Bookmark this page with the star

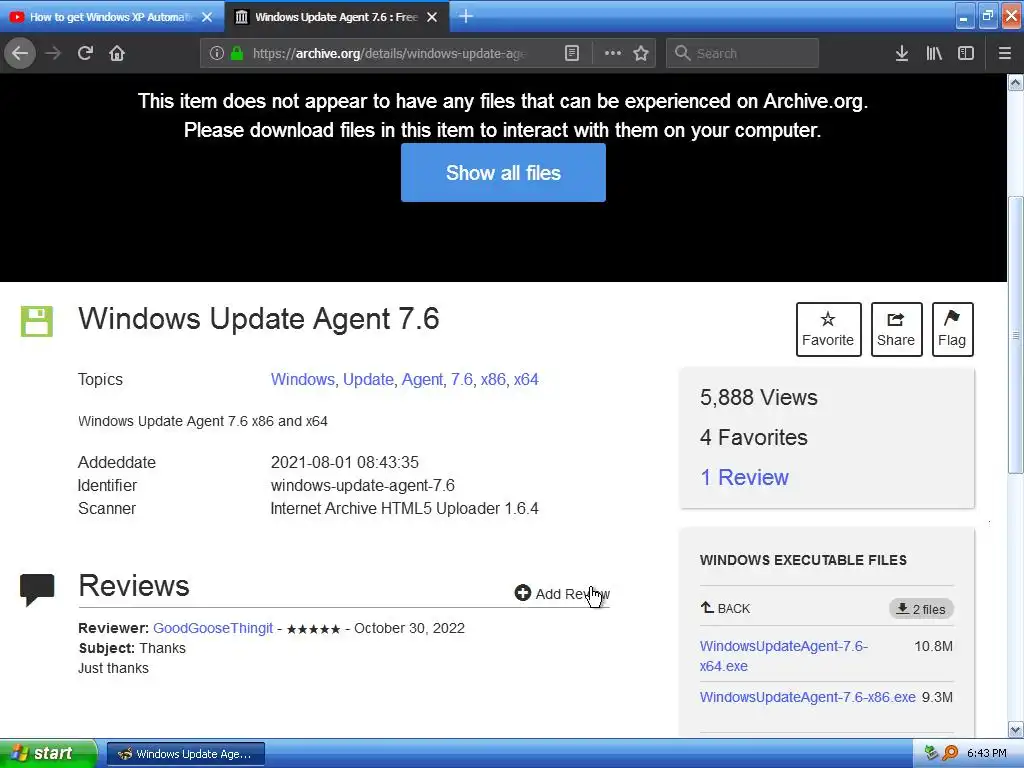click(641, 53)
